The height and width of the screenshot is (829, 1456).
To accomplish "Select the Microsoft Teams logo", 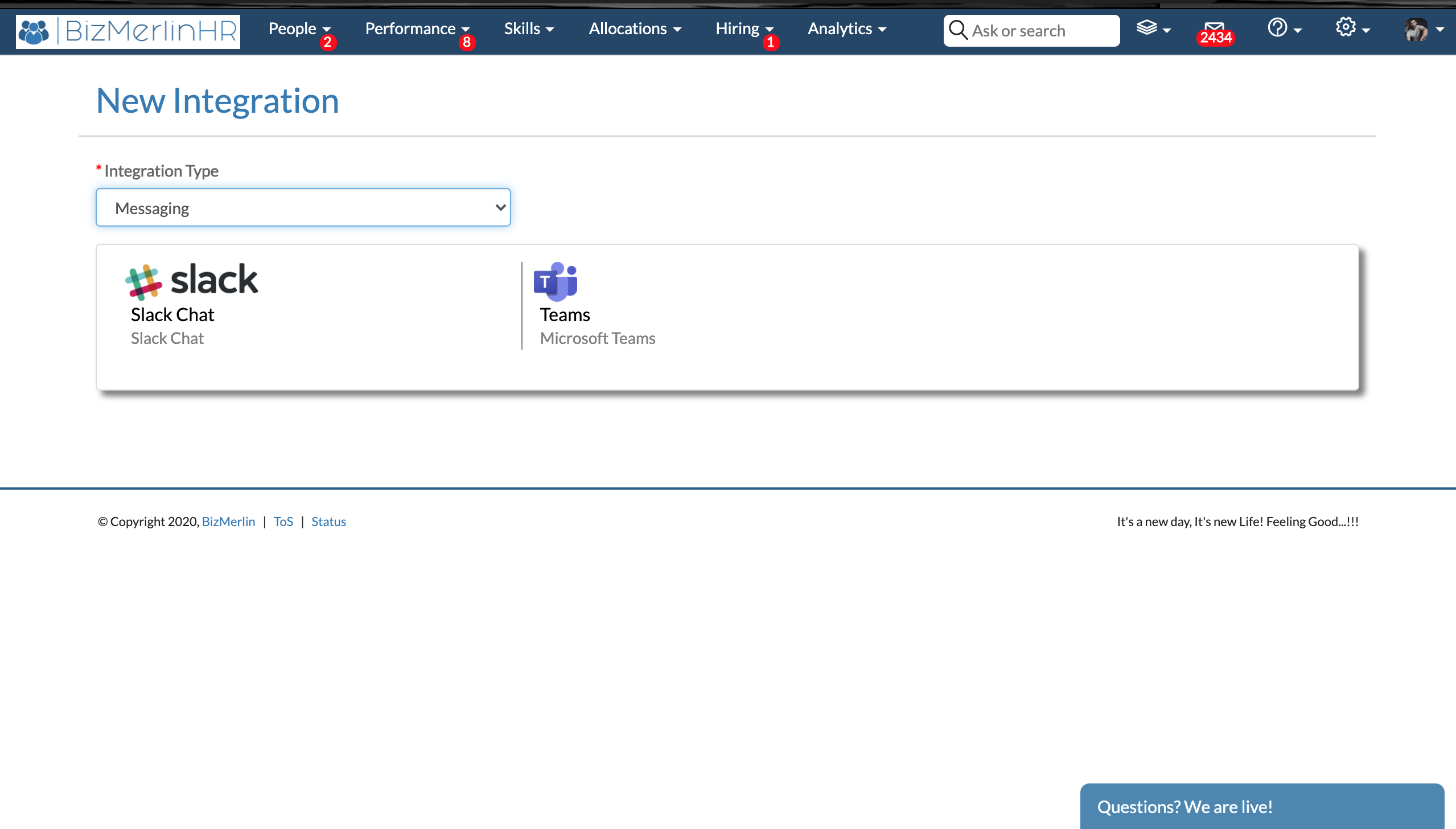I will pos(556,281).
